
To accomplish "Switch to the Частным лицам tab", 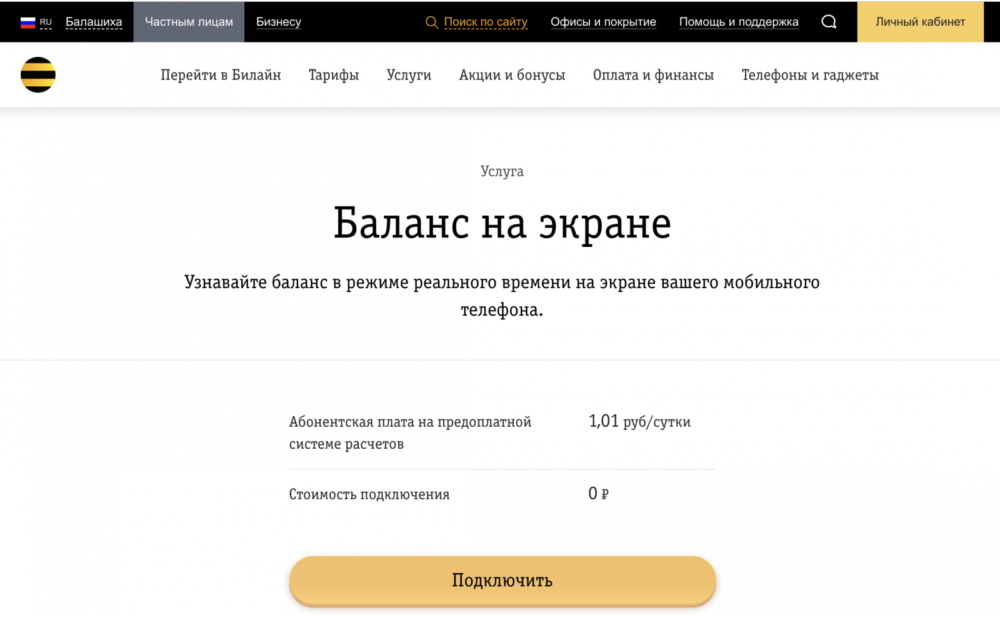I will (x=189, y=22).
